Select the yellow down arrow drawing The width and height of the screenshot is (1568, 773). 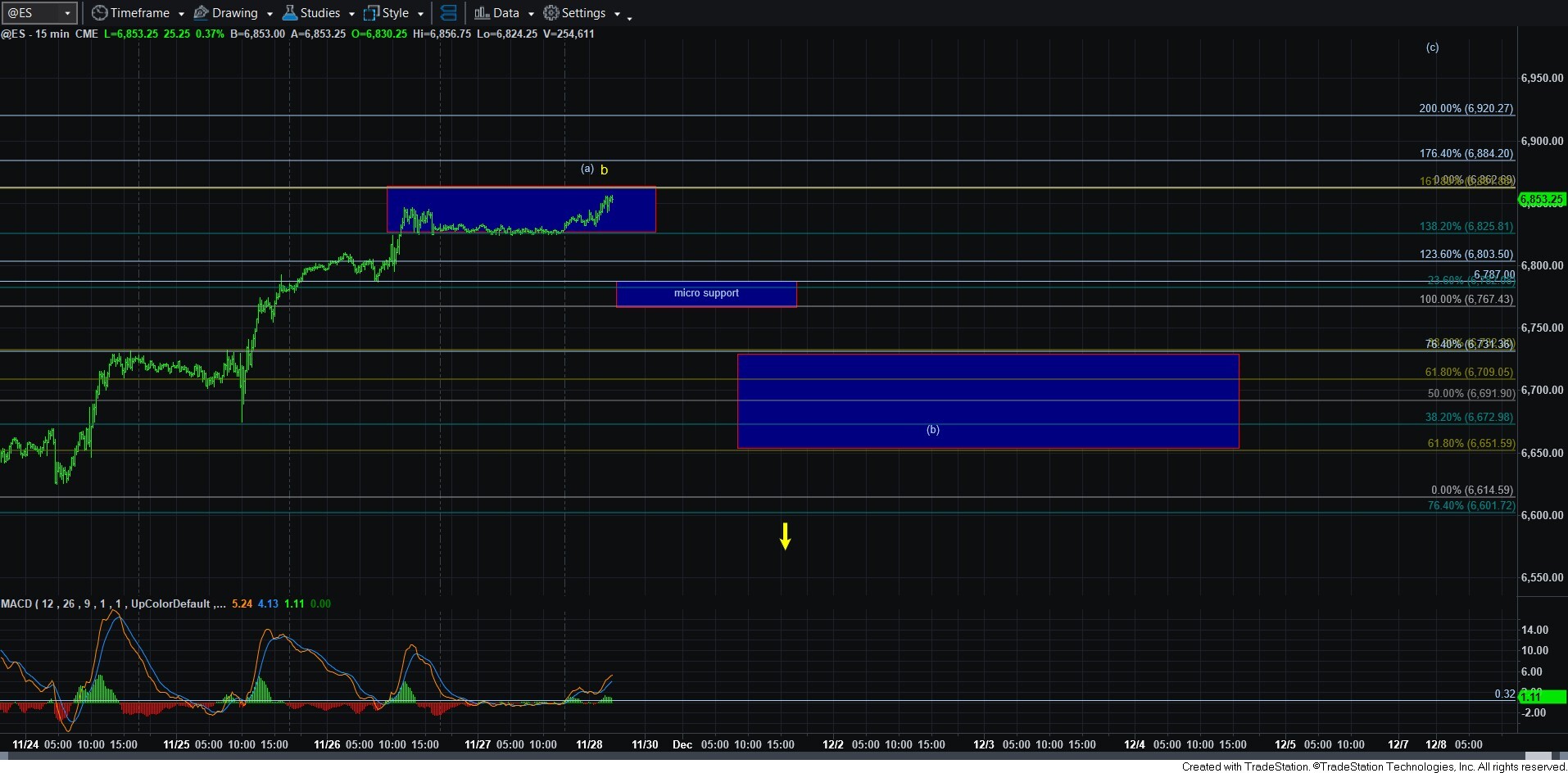785,536
